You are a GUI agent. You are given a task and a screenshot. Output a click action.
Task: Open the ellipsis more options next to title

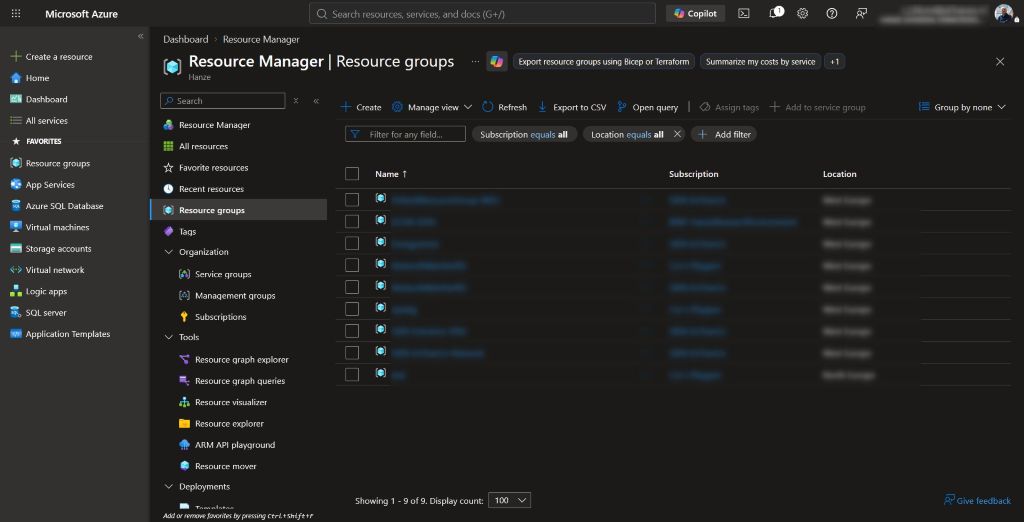[x=475, y=61]
